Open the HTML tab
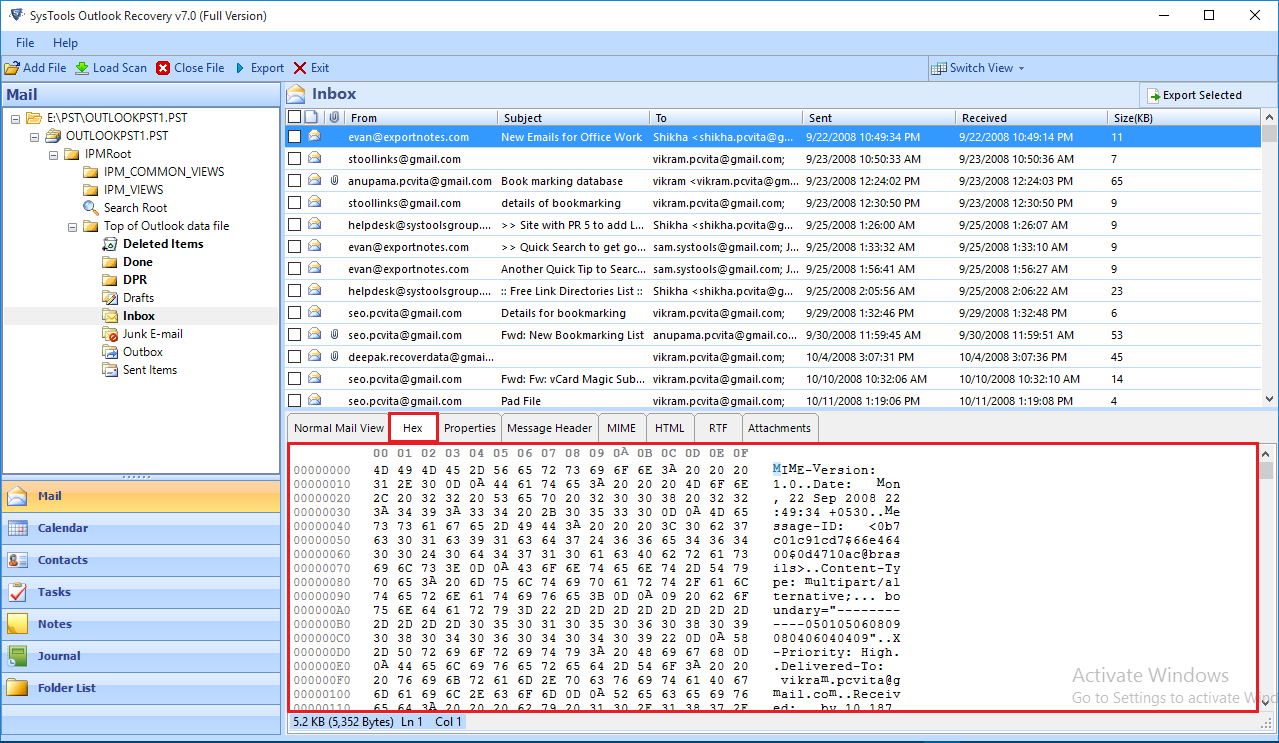Screen dimensions: 1279x743 pyautogui.click(x=669, y=428)
